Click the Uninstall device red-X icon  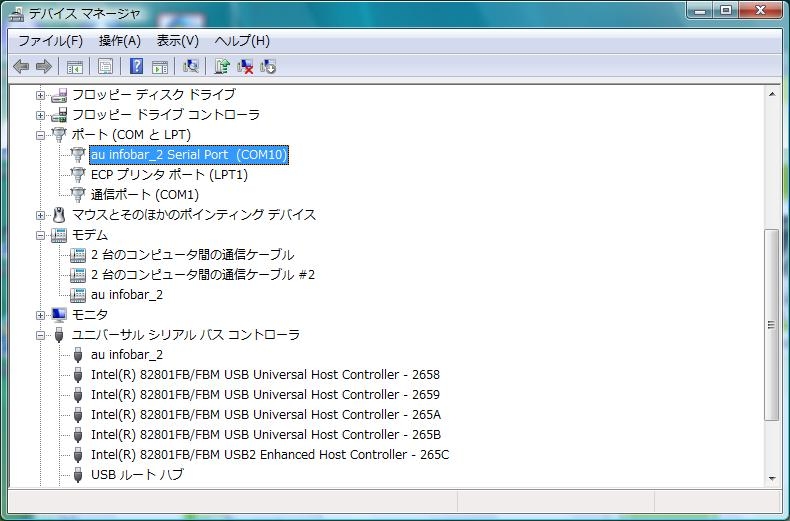[245, 66]
